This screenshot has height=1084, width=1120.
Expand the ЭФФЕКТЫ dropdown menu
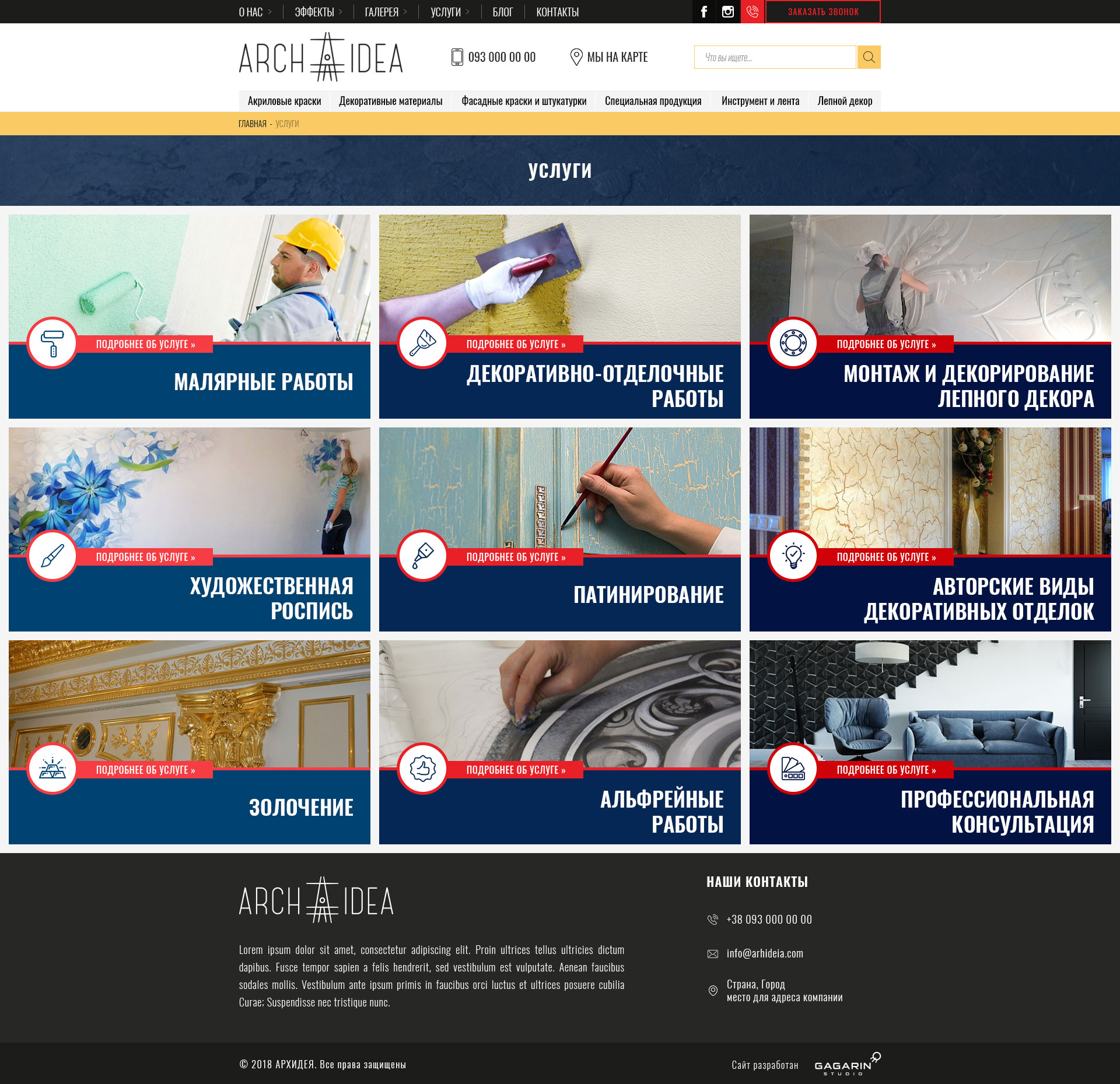point(318,12)
